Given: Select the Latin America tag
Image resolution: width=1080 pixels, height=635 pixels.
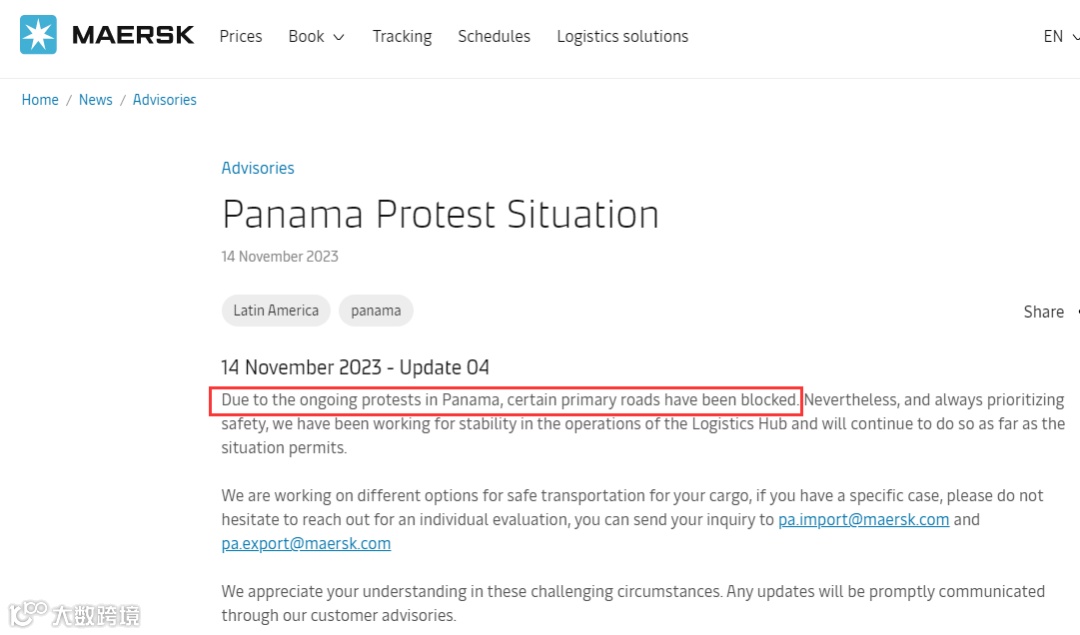Looking at the screenshot, I should (x=276, y=310).
